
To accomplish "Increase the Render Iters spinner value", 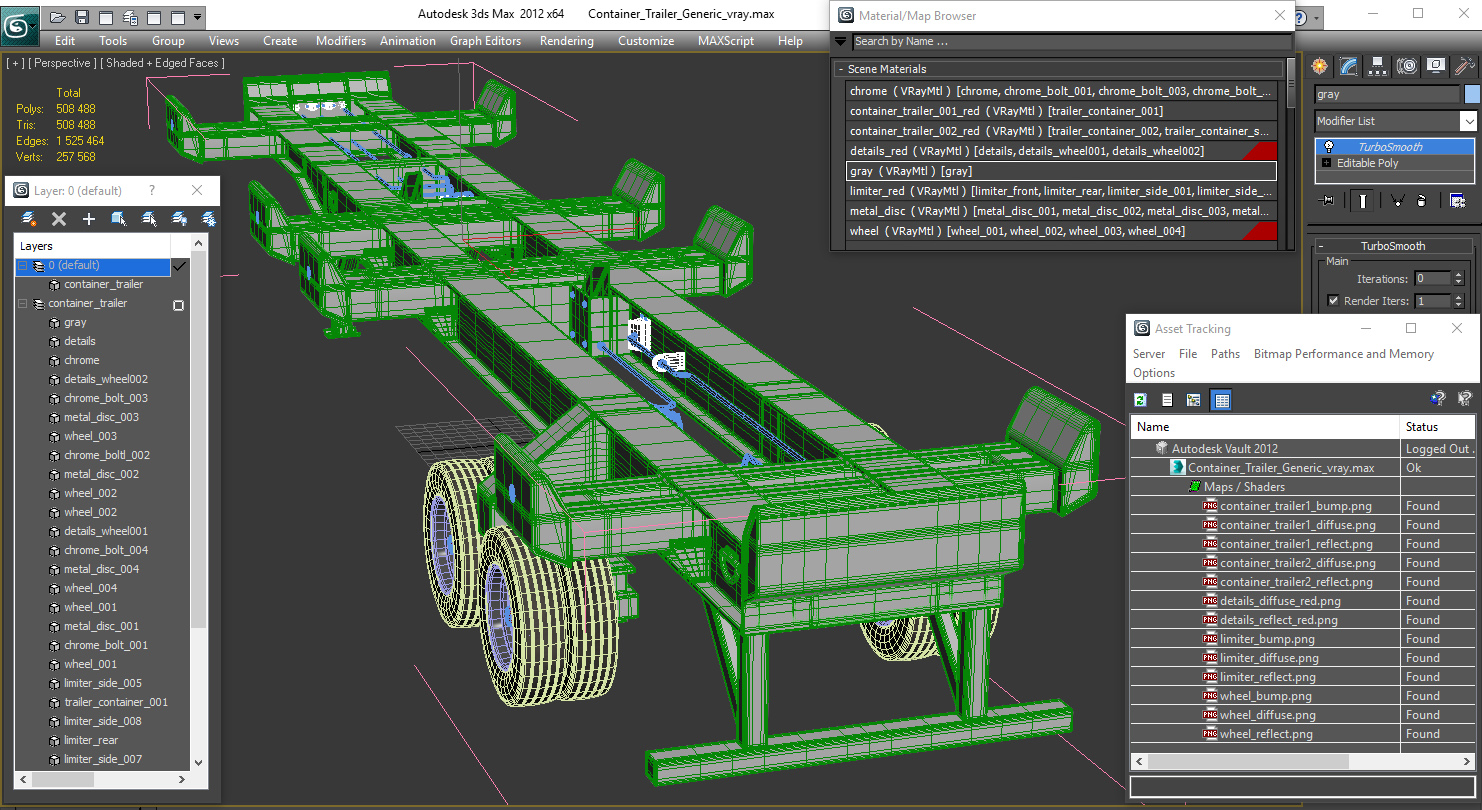I will tap(1458, 297).
